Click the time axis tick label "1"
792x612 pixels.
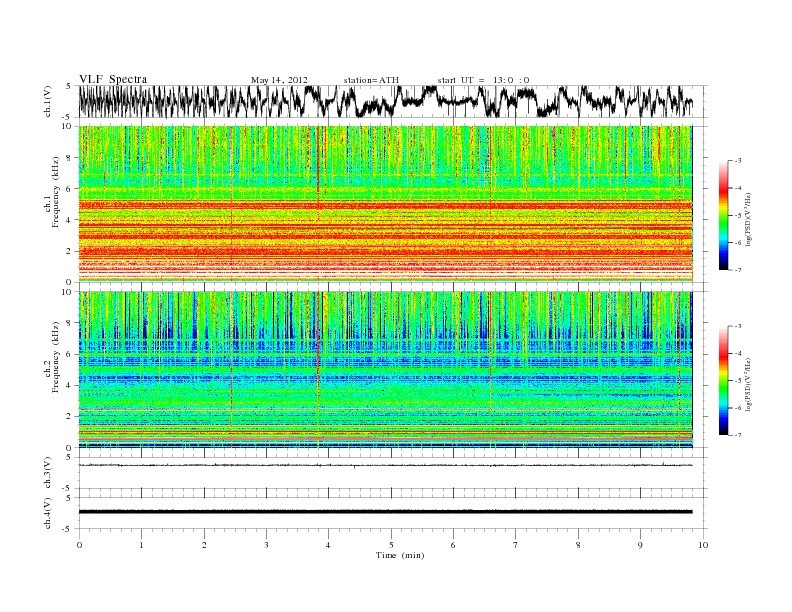click(x=141, y=545)
